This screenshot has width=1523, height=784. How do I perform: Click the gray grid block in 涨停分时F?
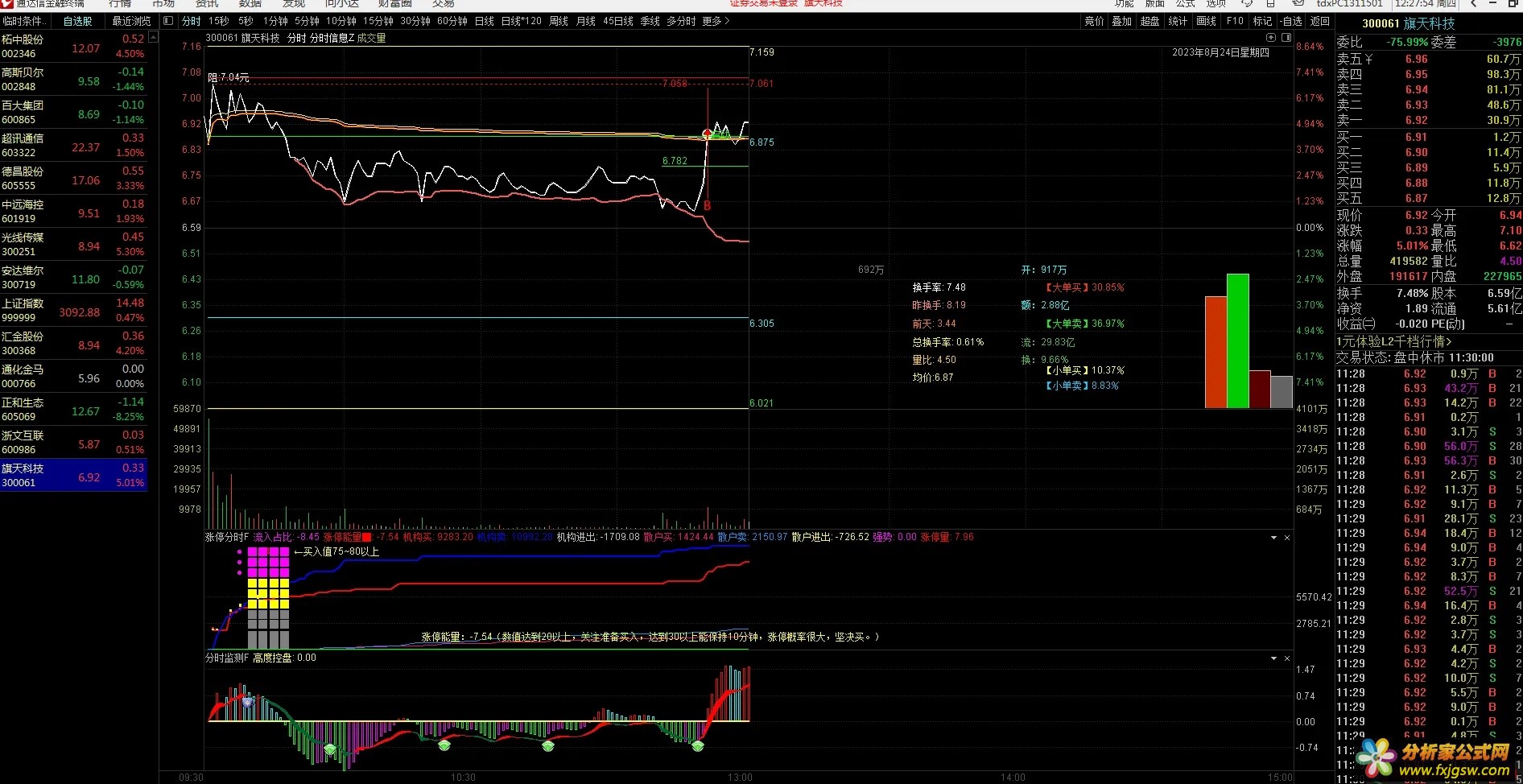click(x=268, y=629)
